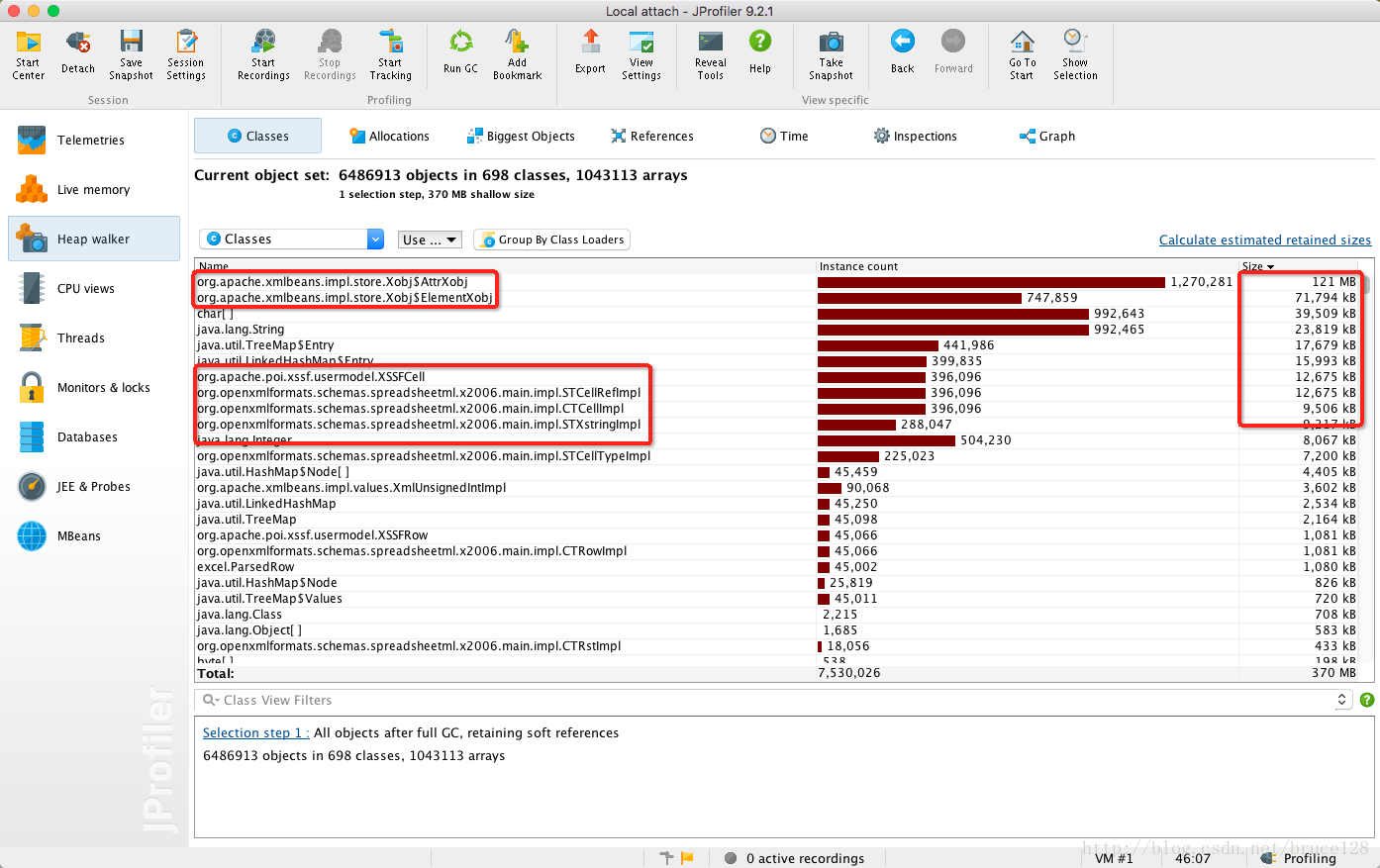This screenshot has width=1380, height=868.
Task: Select Heap walker in the sidebar
Action: tap(94, 239)
